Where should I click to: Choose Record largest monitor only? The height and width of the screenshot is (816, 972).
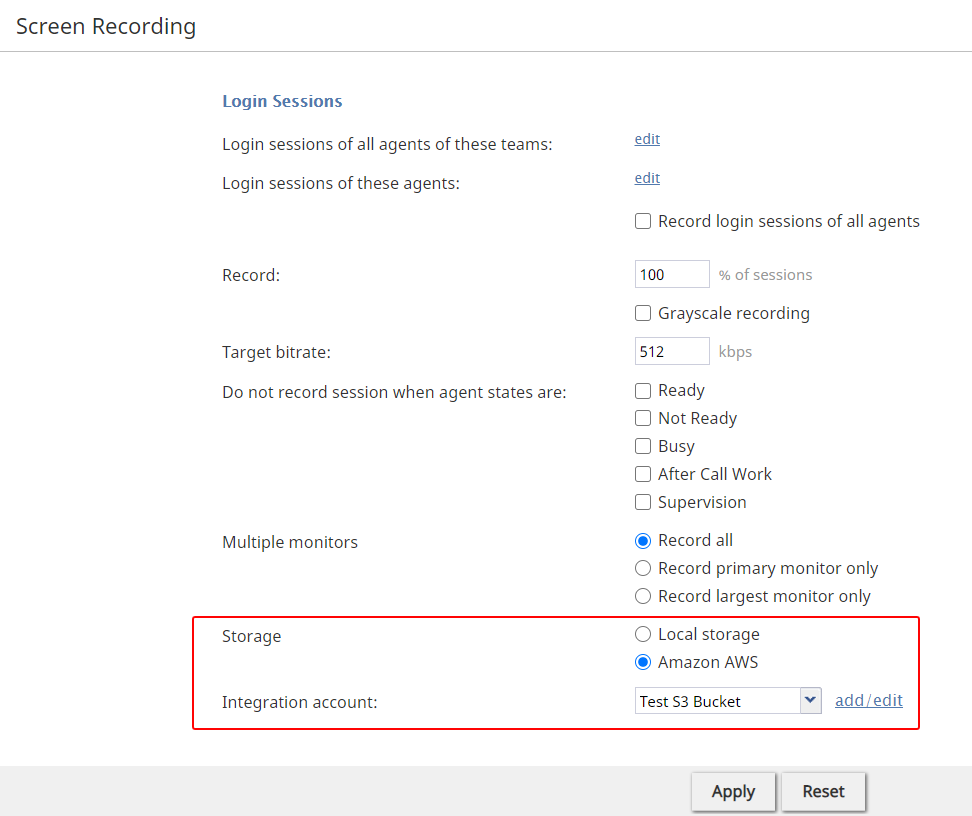click(643, 596)
